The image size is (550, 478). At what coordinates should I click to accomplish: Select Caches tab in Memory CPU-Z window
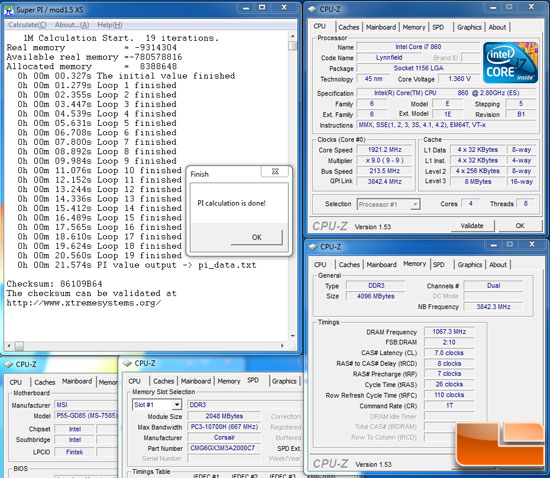coord(349,265)
